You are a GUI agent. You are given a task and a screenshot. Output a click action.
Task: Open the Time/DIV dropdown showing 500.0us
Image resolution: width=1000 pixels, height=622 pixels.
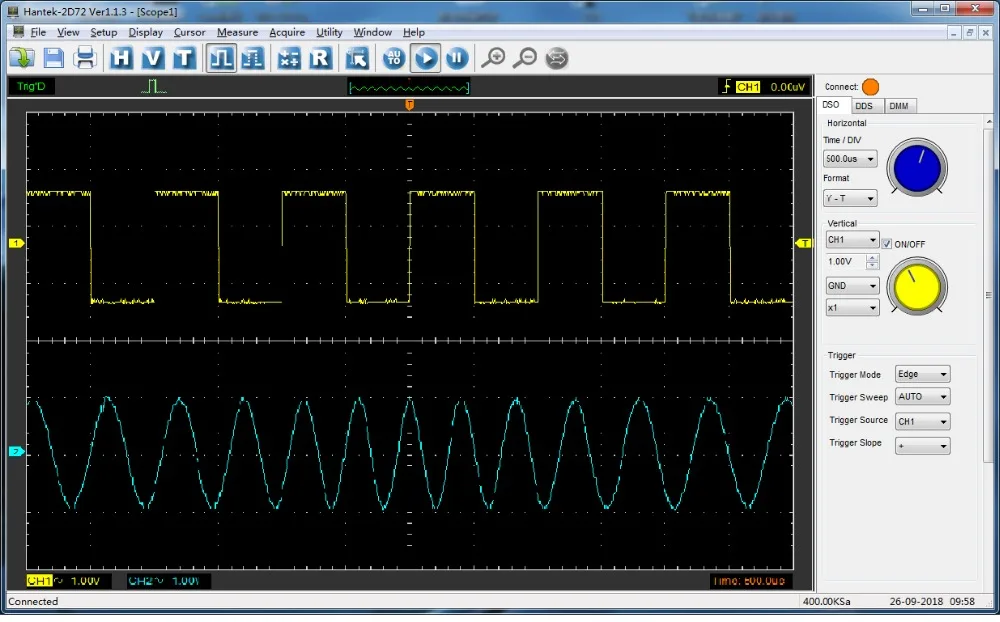849,158
